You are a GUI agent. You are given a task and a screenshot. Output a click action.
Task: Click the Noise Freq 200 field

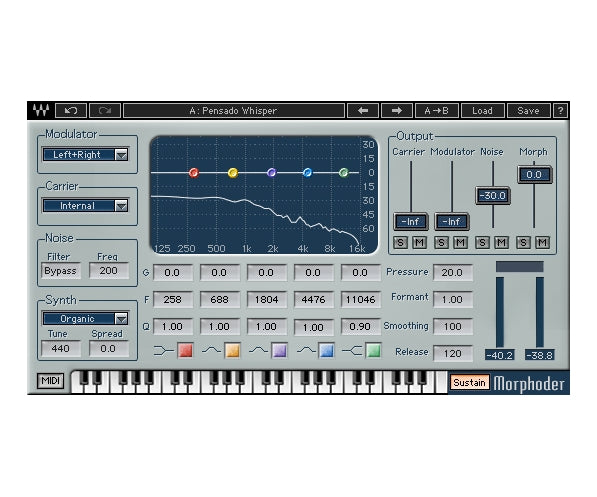[x=109, y=271]
